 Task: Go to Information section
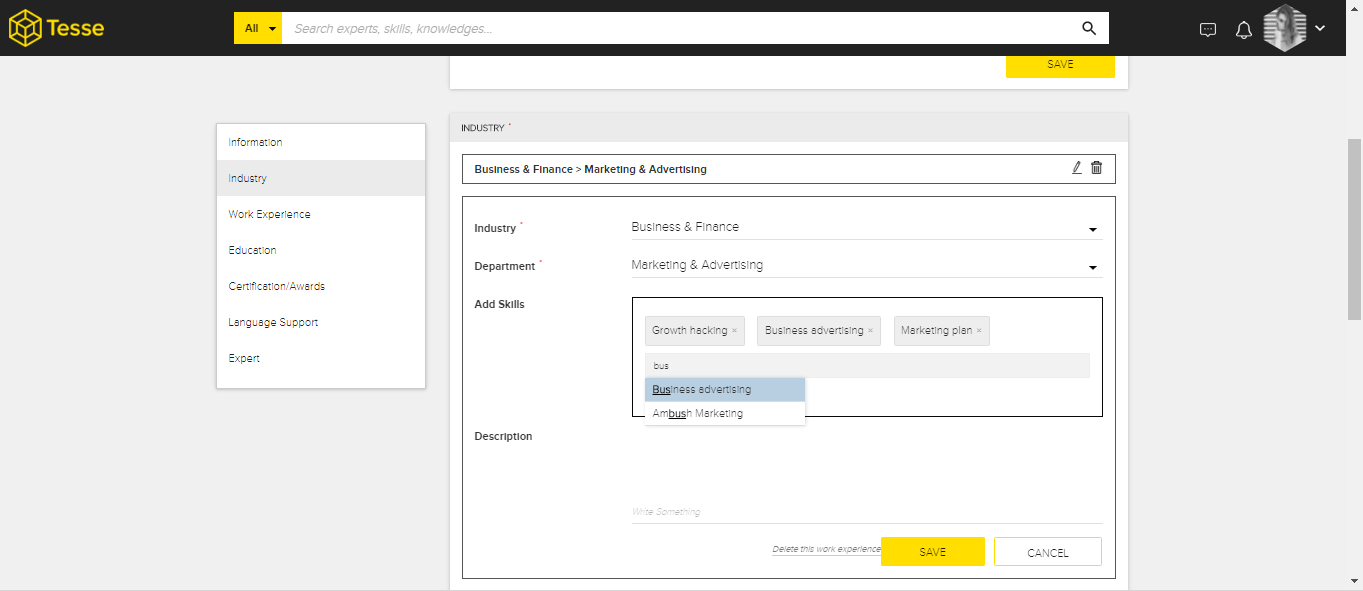(321, 142)
